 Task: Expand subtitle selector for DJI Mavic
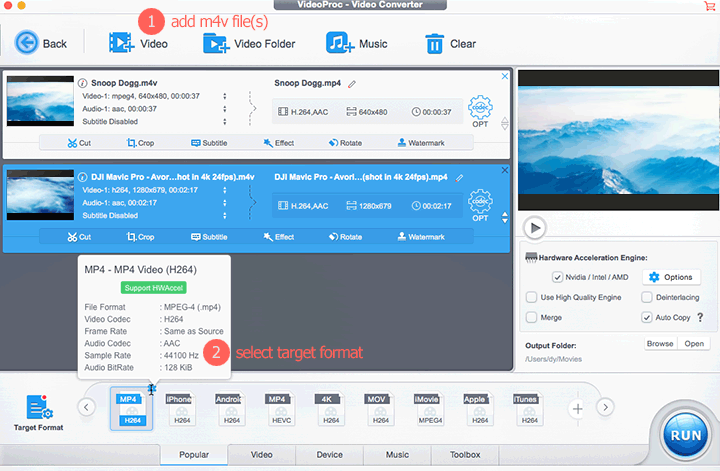(225, 216)
